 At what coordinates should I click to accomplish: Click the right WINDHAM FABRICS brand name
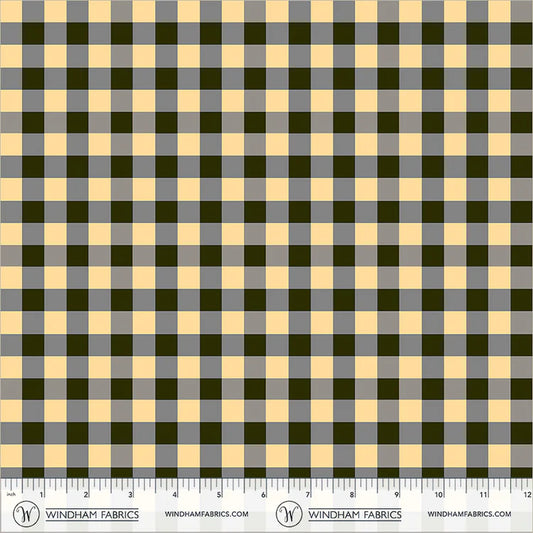click(x=355, y=515)
